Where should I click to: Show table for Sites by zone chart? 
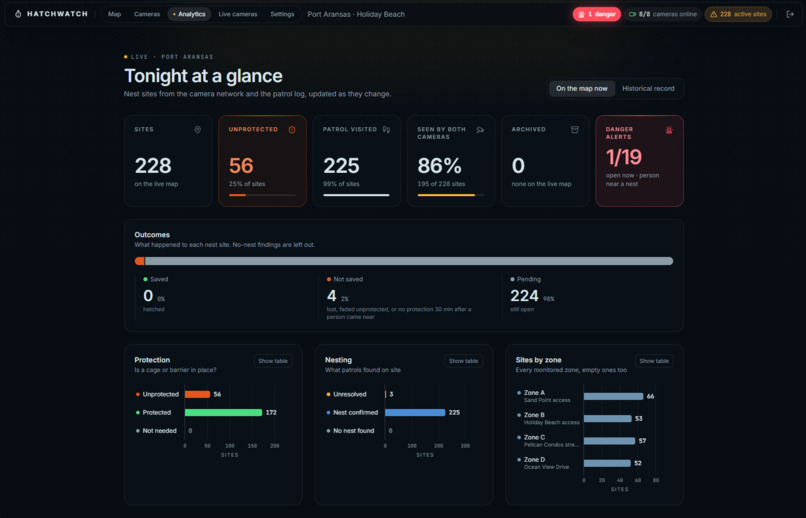654,361
